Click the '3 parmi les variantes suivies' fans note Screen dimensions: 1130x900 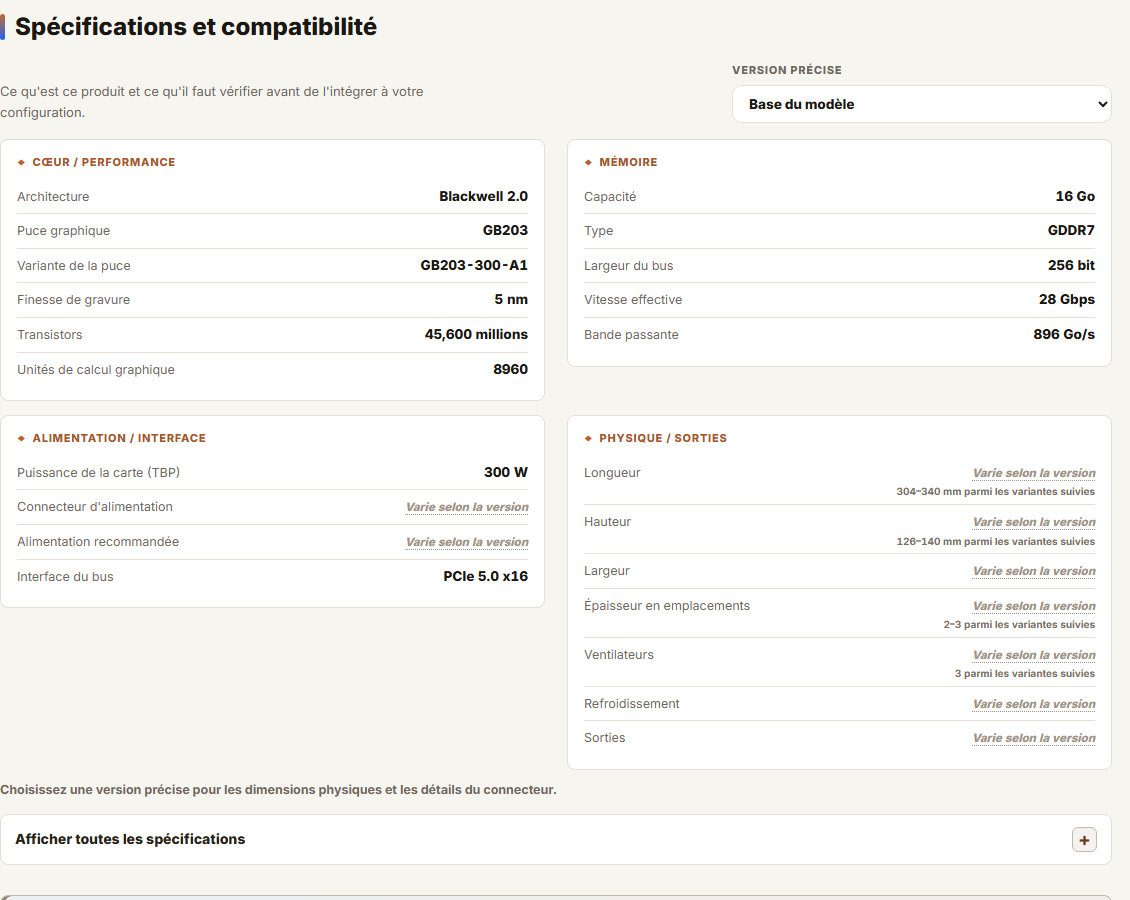pyautogui.click(x=1025, y=674)
